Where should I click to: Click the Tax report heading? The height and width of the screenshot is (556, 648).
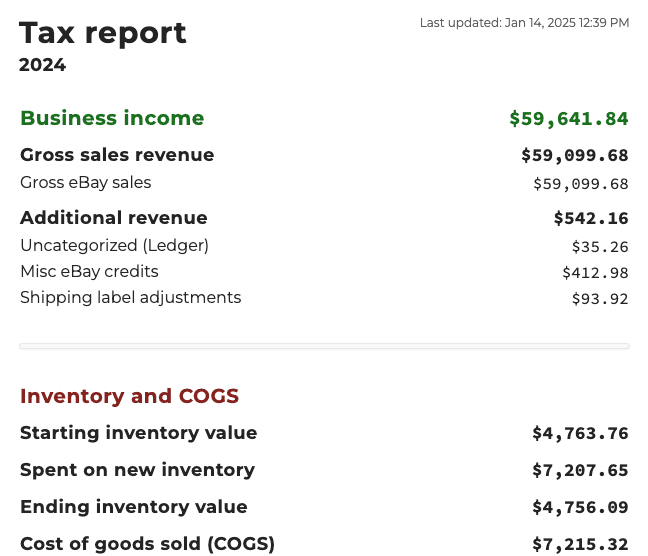[x=102, y=33]
